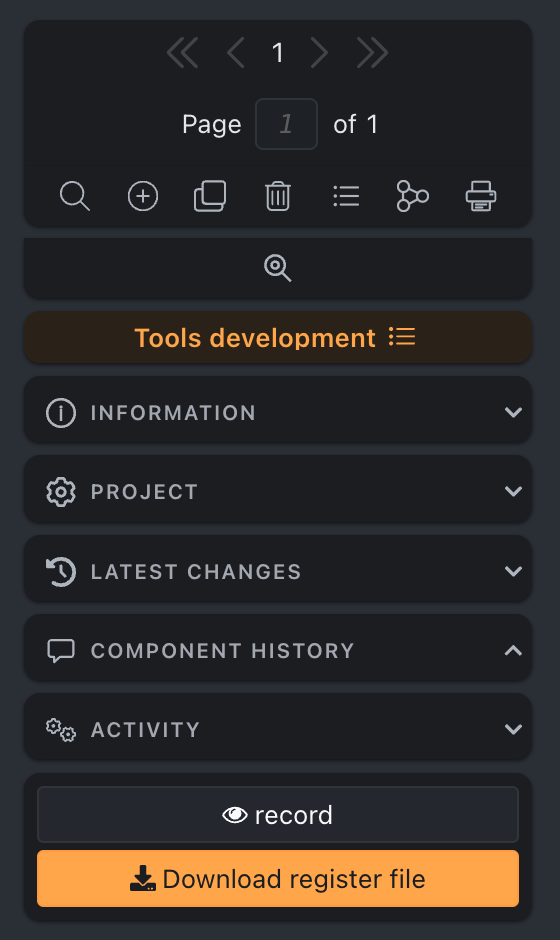The image size is (560, 940).
Task: Go to last page double-right arrows
Action: 372,53
